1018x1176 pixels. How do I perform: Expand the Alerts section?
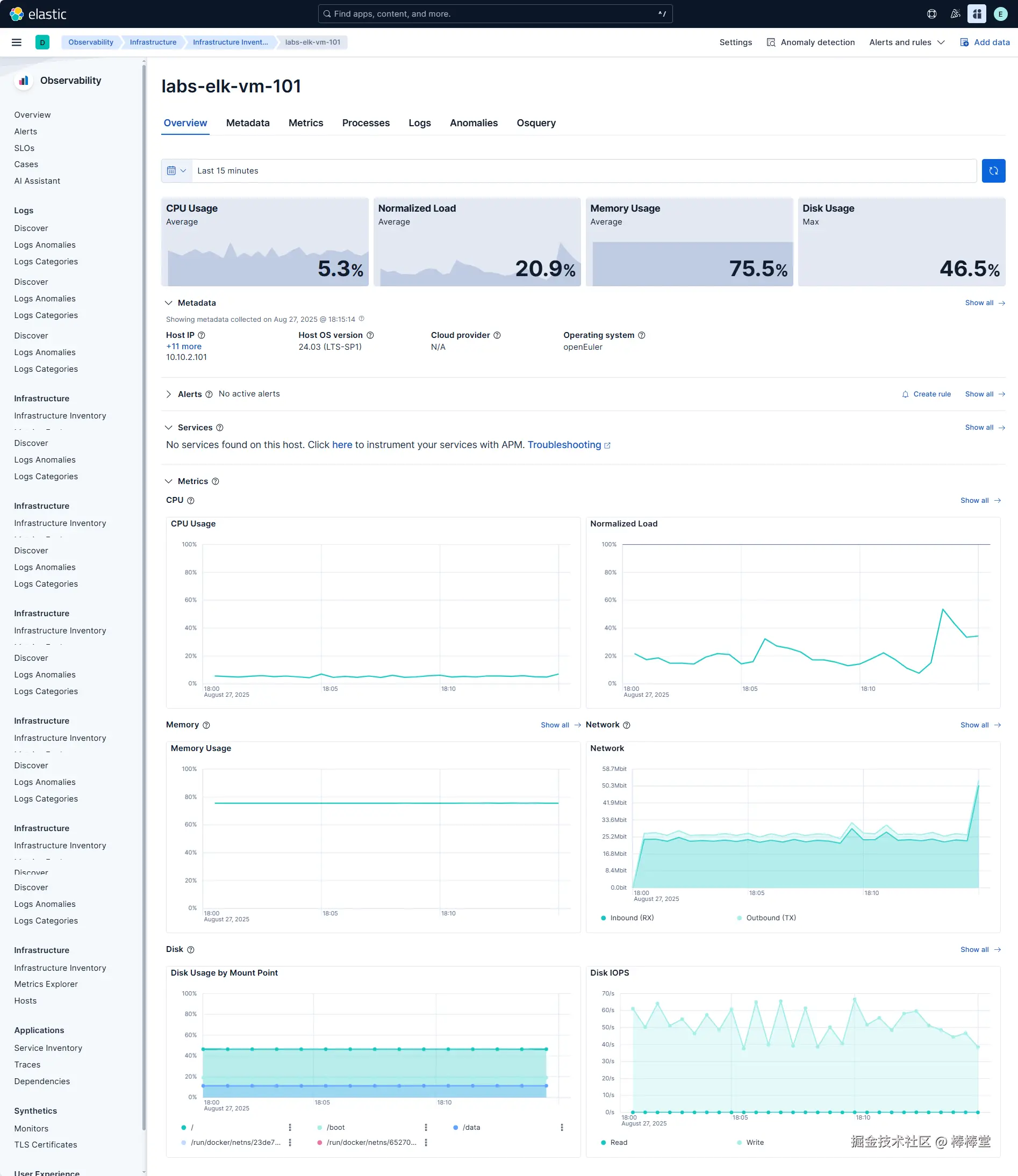[x=169, y=394]
